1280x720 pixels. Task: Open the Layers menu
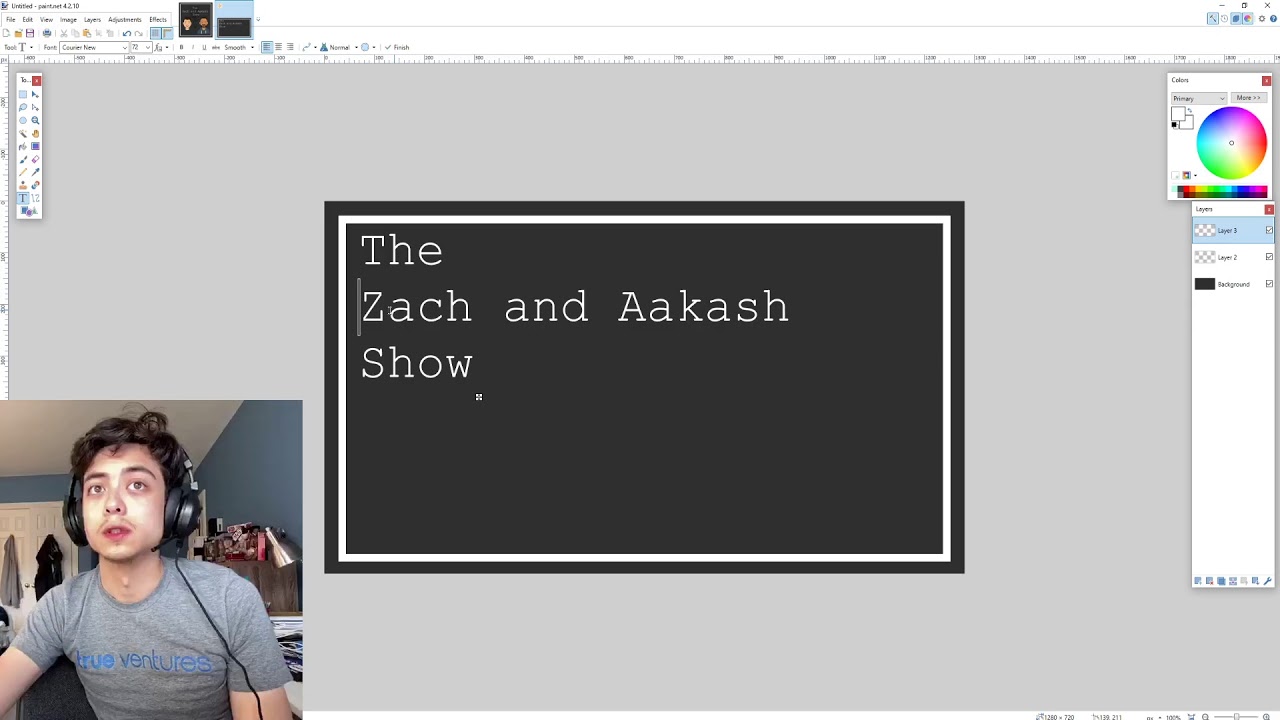(x=92, y=19)
